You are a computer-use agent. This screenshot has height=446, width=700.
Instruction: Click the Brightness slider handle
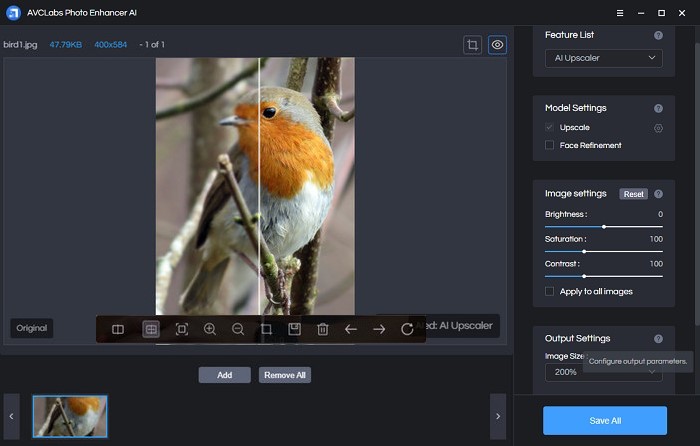point(604,227)
